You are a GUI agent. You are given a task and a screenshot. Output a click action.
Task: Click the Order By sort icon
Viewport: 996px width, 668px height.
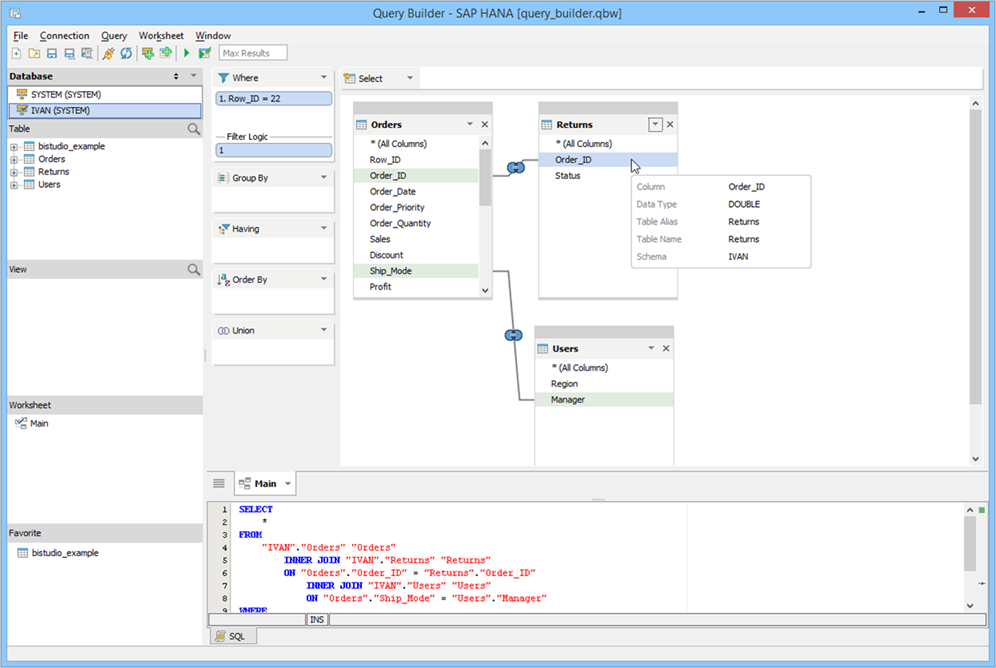[x=224, y=279]
